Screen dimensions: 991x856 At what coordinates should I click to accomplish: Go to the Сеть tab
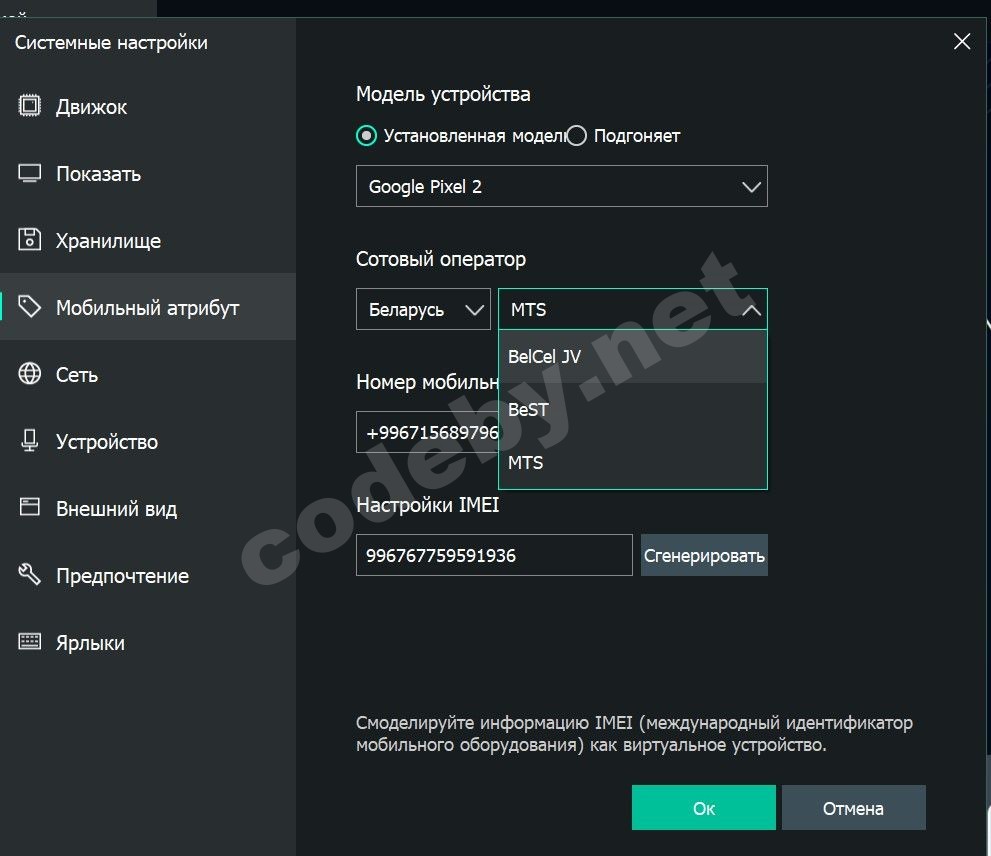(148, 374)
